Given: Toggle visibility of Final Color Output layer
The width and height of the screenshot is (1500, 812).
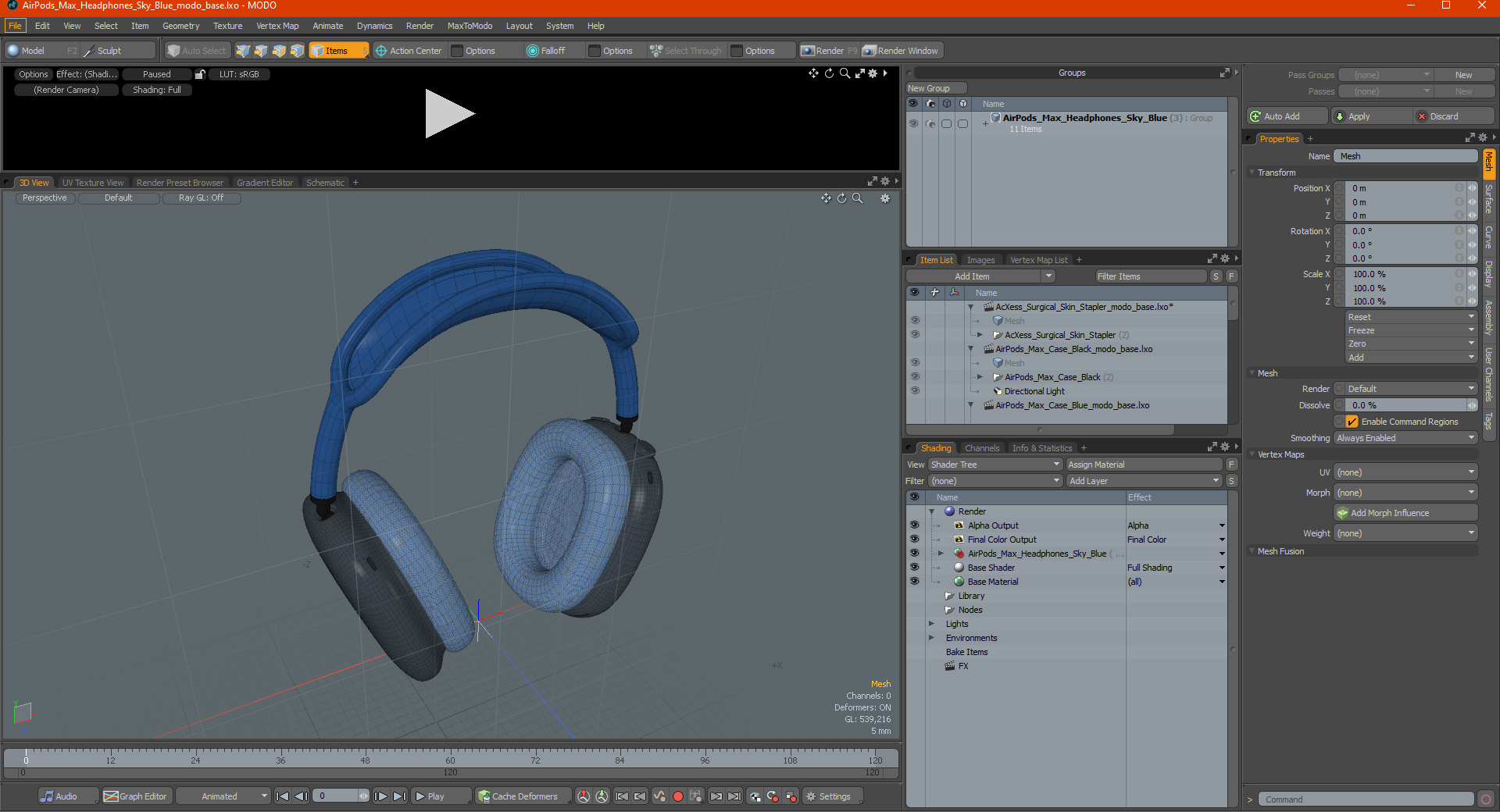Looking at the screenshot, I should tap(915, 540).
